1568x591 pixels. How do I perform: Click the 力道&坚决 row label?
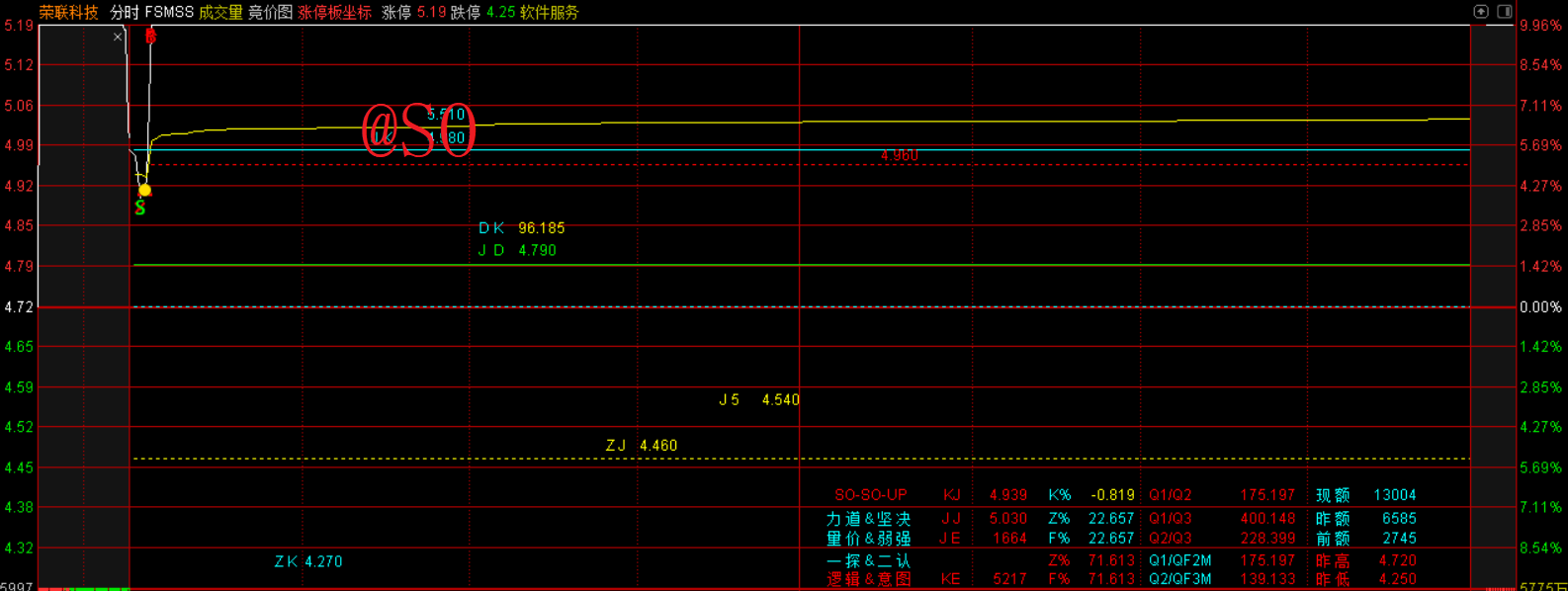coord(868,519)
